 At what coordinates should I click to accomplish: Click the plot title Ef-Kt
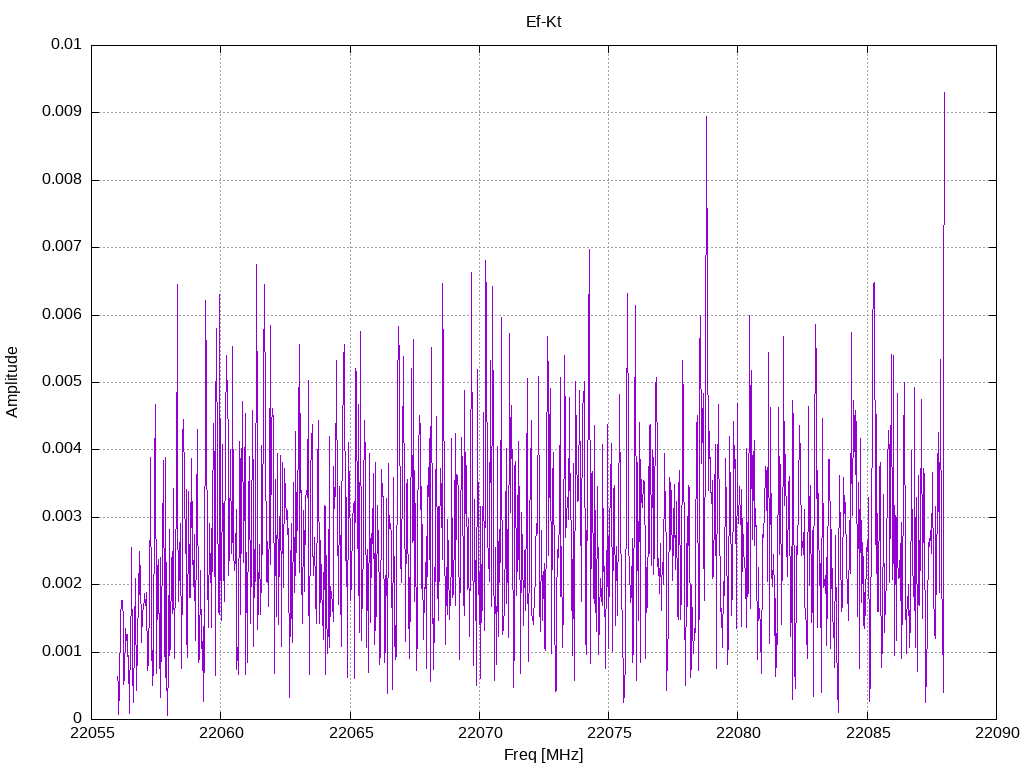(543, 21)
